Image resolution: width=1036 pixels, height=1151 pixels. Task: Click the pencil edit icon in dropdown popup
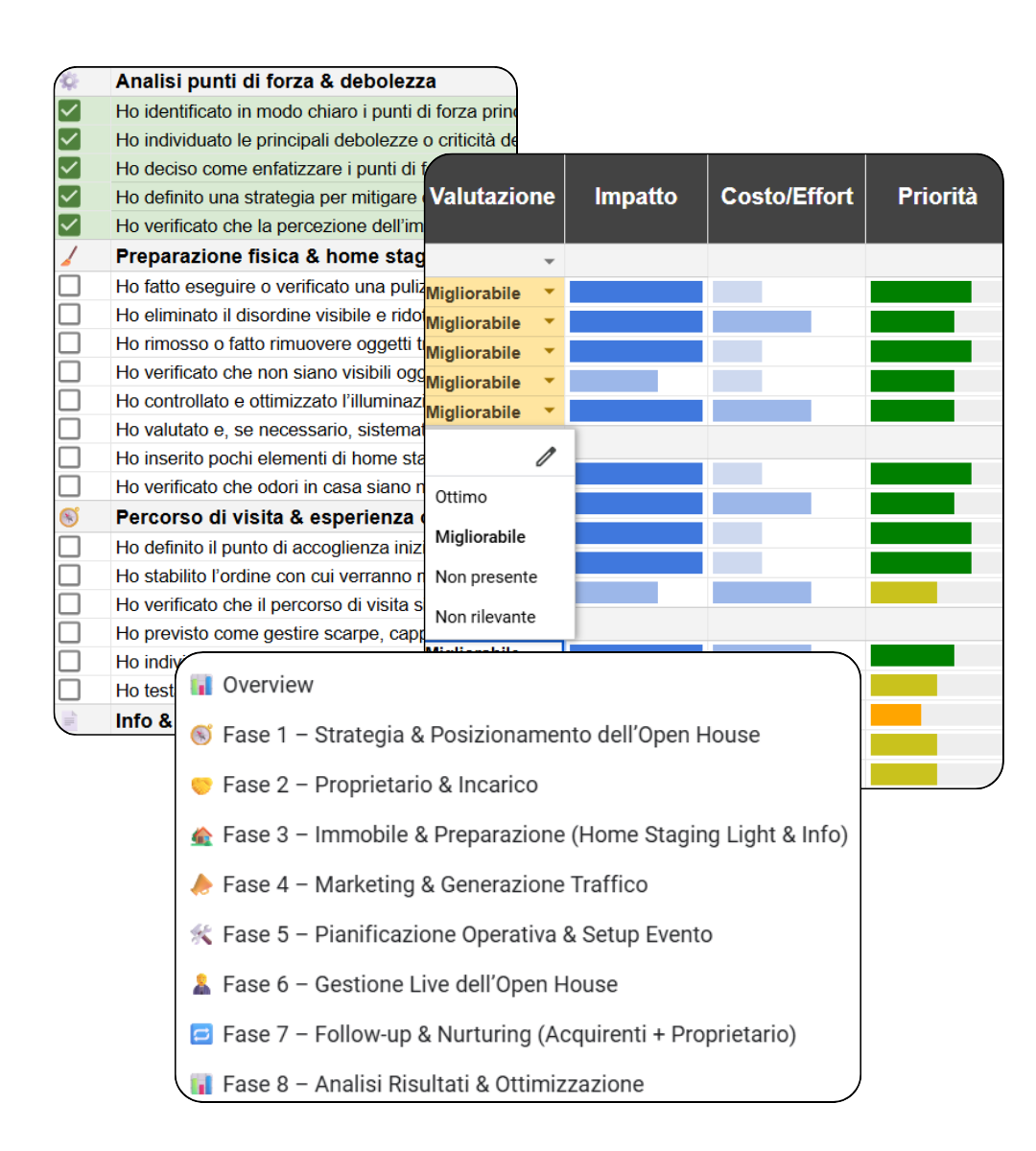click(x=545, y=457)
